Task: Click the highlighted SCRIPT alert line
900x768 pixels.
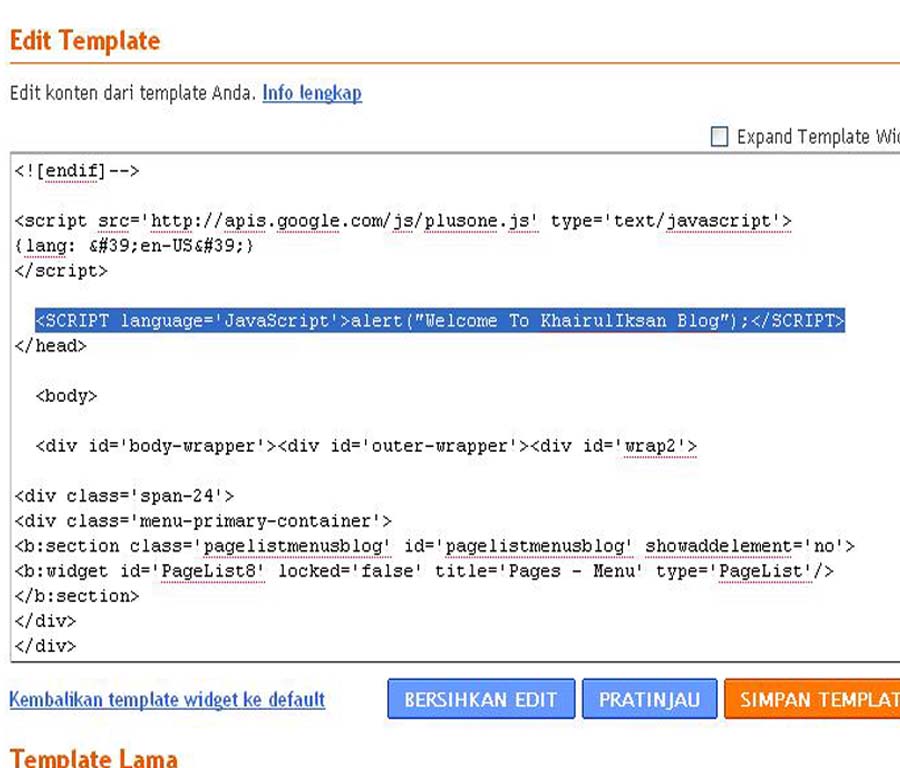Action: [x=440, y=320]
